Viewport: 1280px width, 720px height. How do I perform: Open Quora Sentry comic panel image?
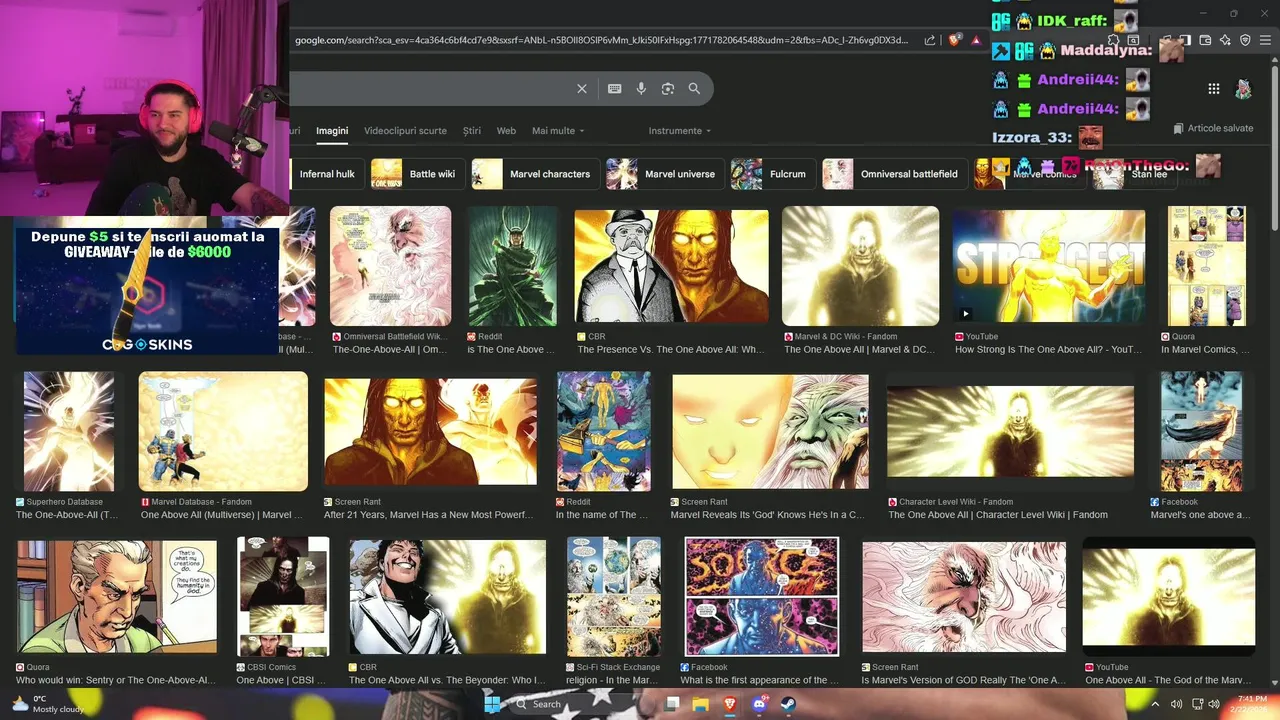[x=117, y=597]
